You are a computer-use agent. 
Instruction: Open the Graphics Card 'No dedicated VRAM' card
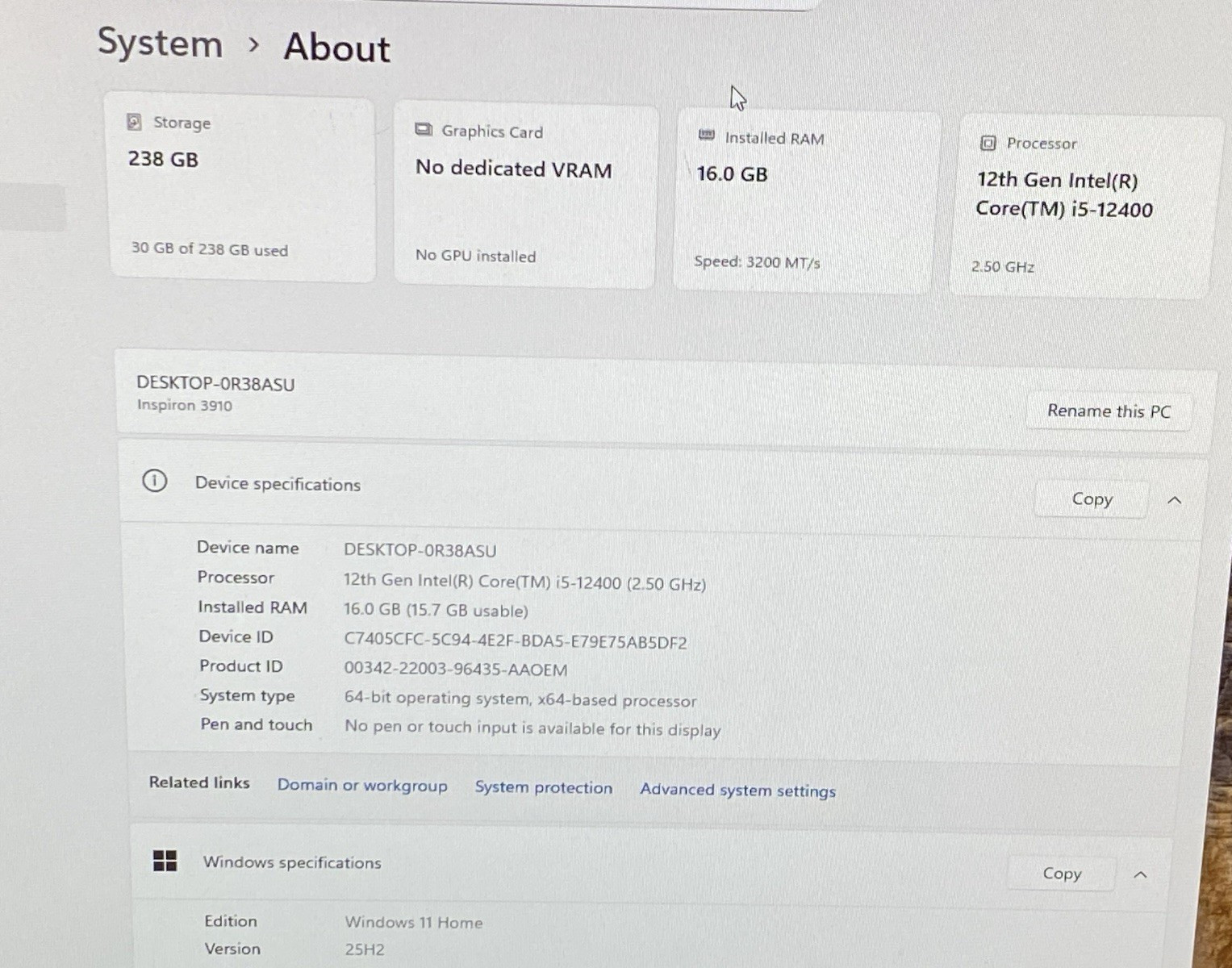coord(525,196)
